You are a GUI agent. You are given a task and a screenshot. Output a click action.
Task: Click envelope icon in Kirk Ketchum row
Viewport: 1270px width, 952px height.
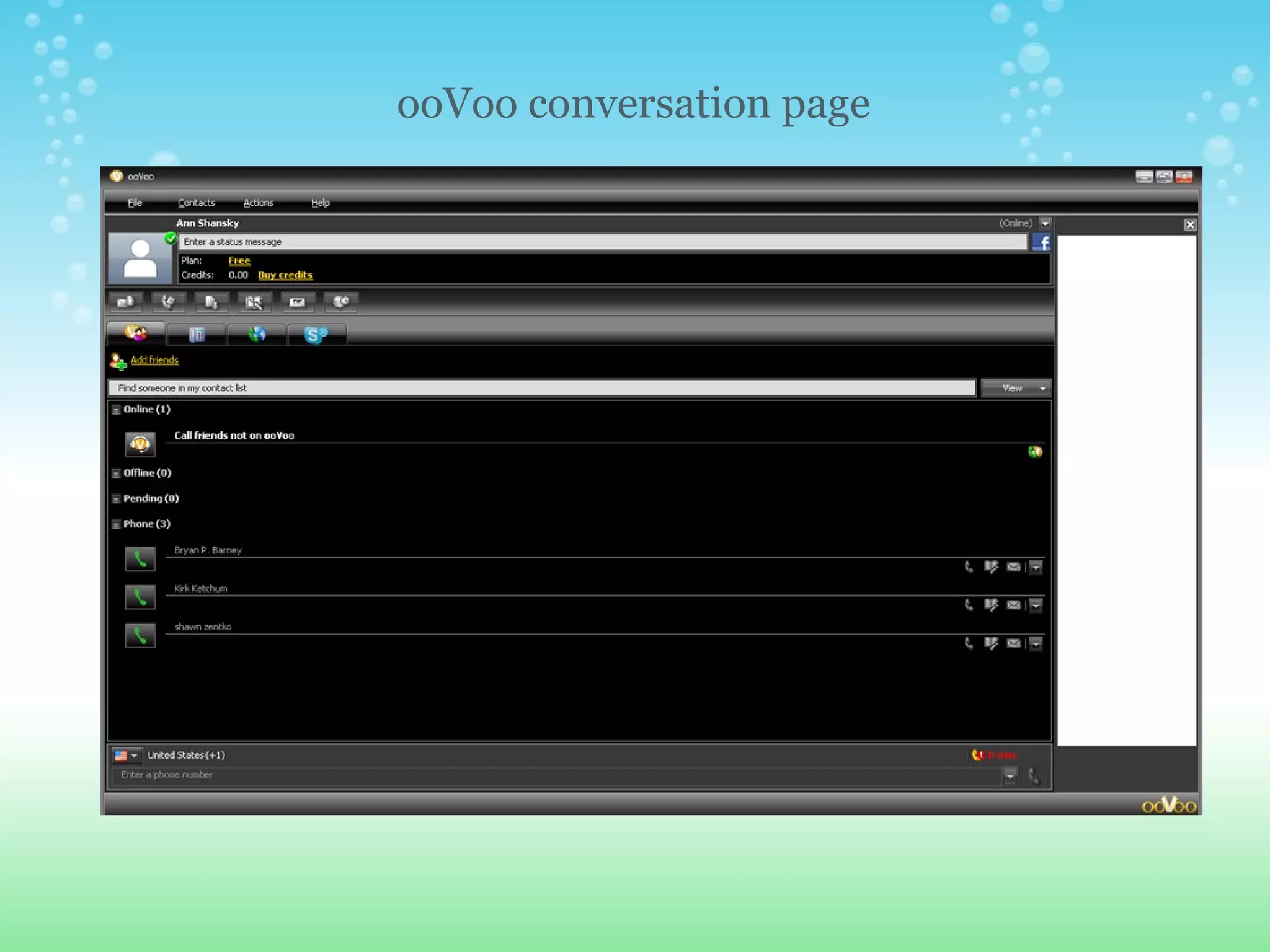[1014, 605]
